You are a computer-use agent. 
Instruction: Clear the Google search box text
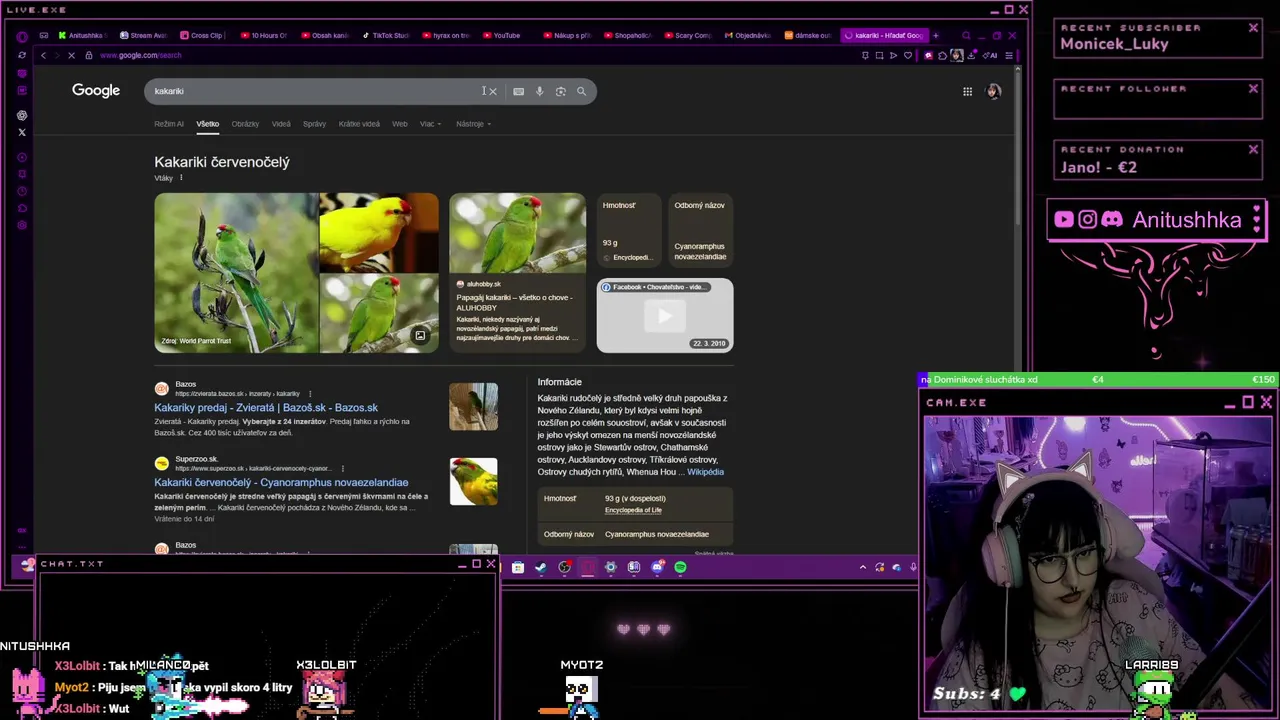point(492,91)
